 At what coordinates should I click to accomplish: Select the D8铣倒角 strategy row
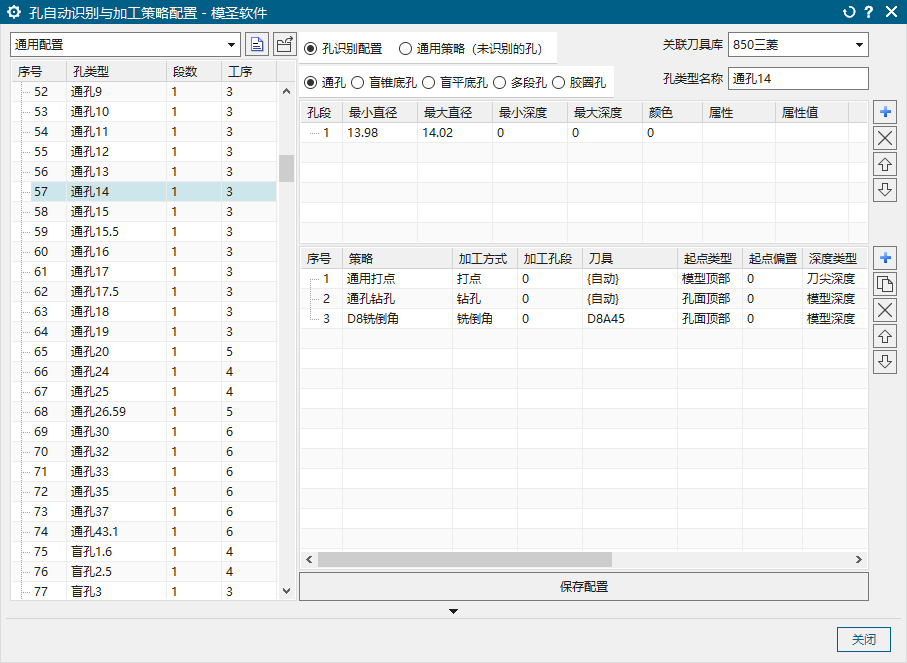click(584, 319)
